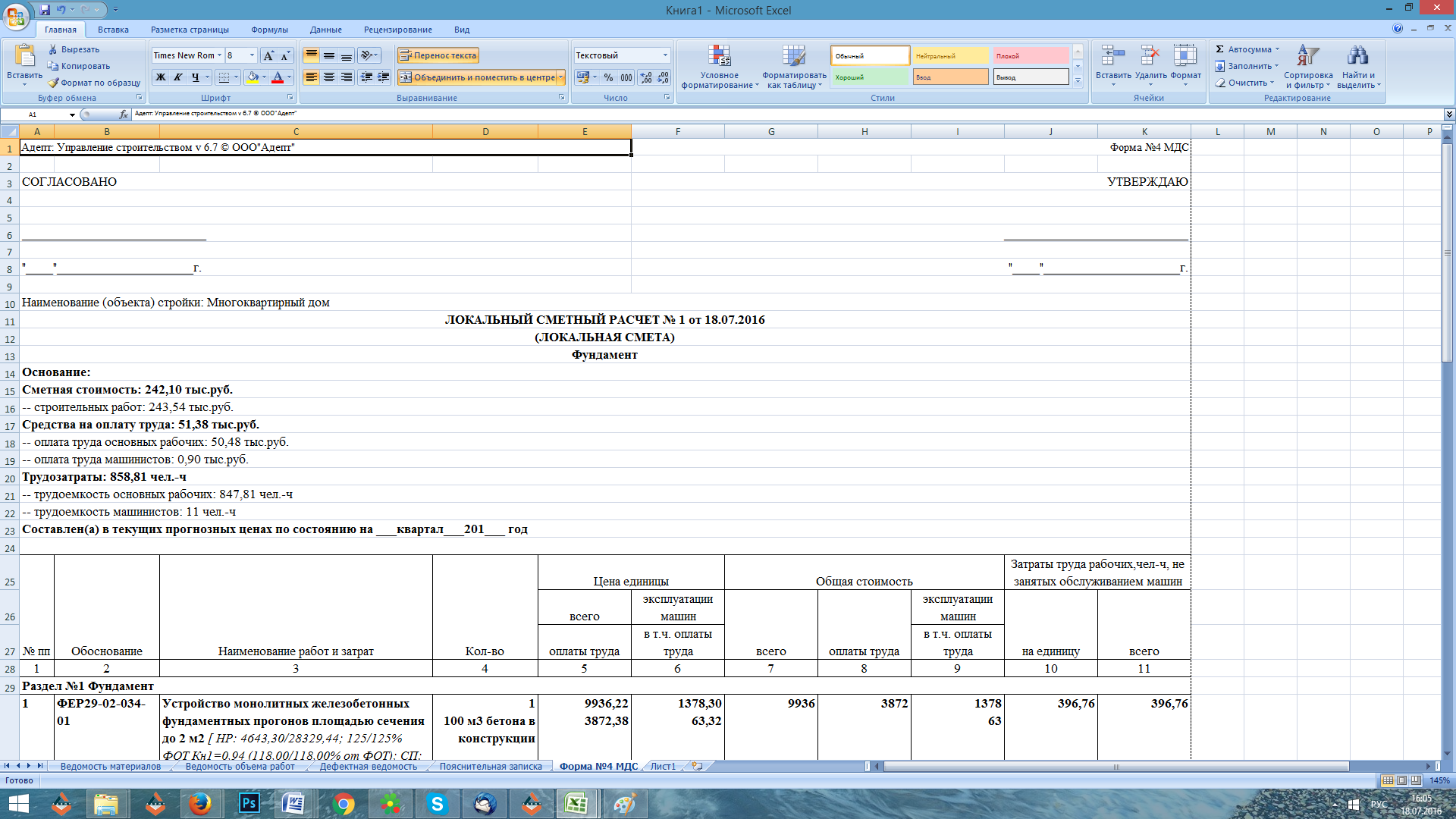Click the Delete Cells icon
1456x819 pixels.
(1148, 57)
